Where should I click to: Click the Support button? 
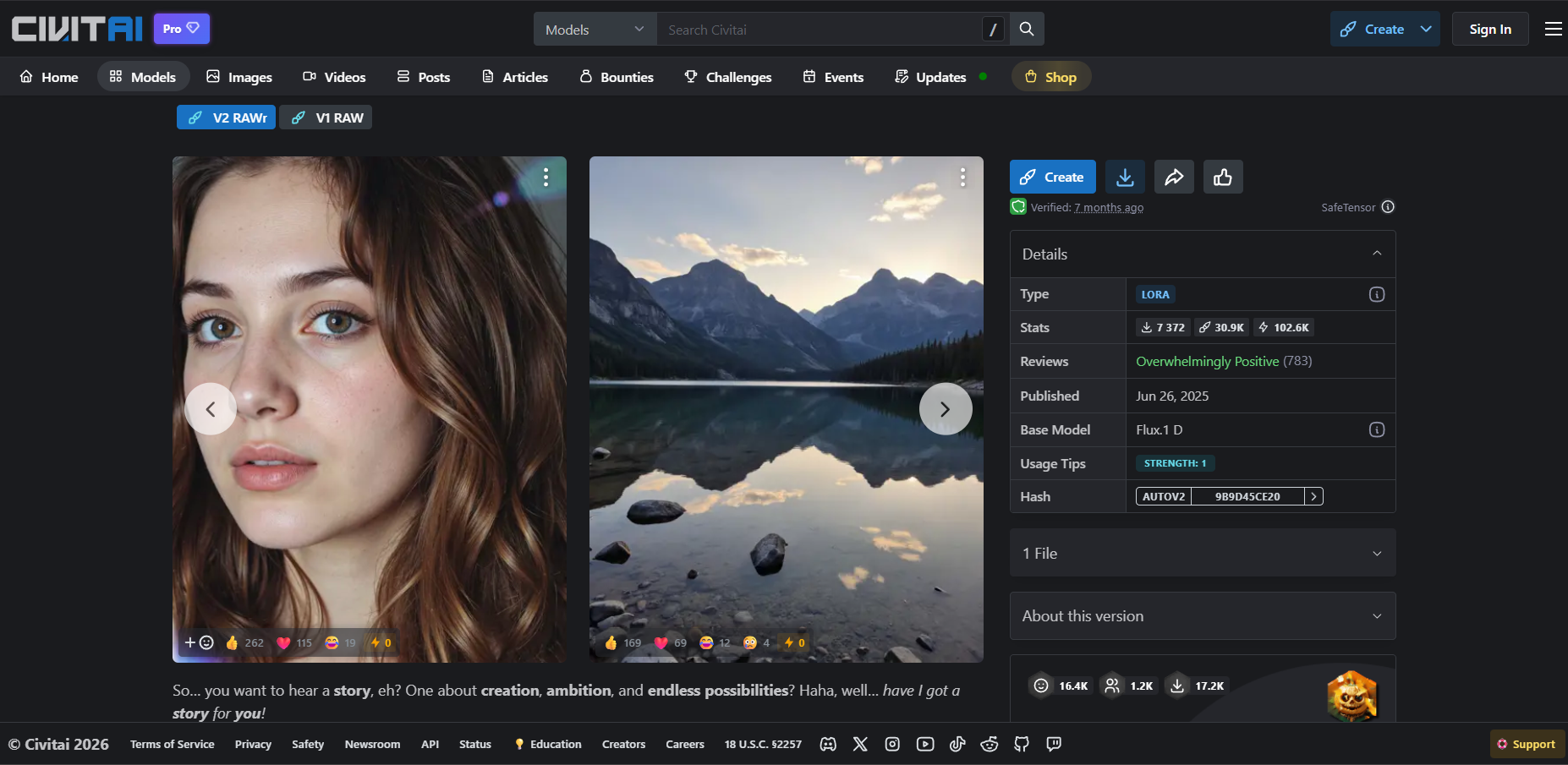(1527, 744)
